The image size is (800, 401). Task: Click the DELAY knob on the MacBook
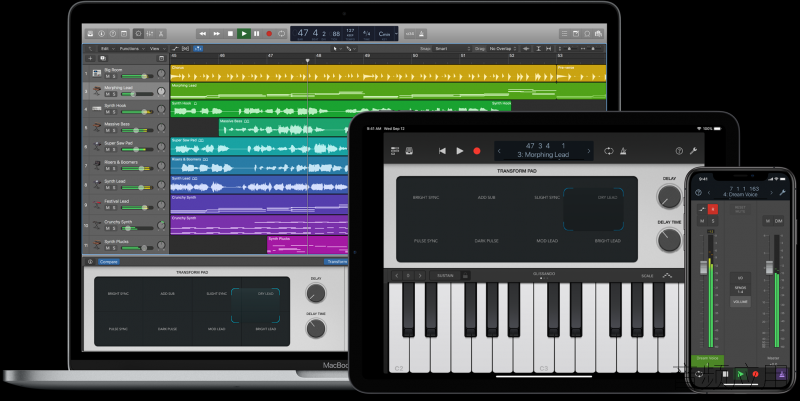pos(316,293)
